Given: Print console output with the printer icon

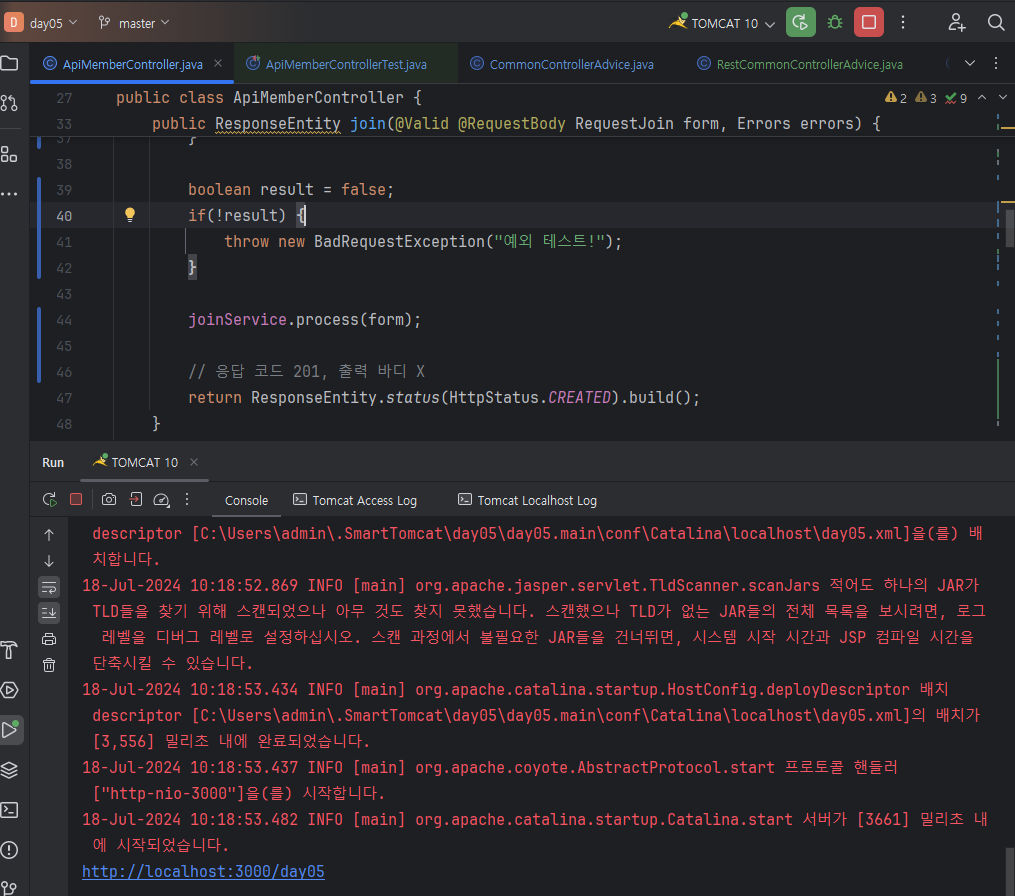Looking at the screenshot, I should tap(49, 639).
